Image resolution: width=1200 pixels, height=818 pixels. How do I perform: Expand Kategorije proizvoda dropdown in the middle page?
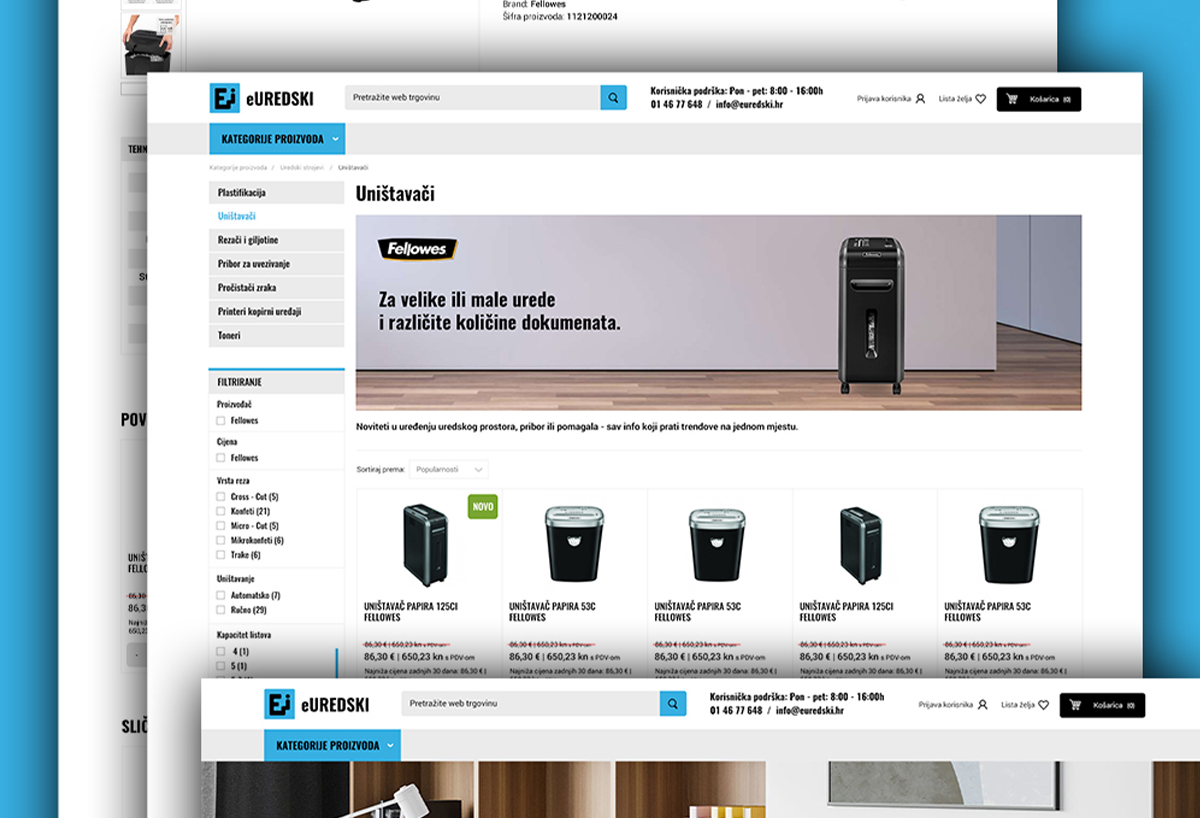(276, 139)
